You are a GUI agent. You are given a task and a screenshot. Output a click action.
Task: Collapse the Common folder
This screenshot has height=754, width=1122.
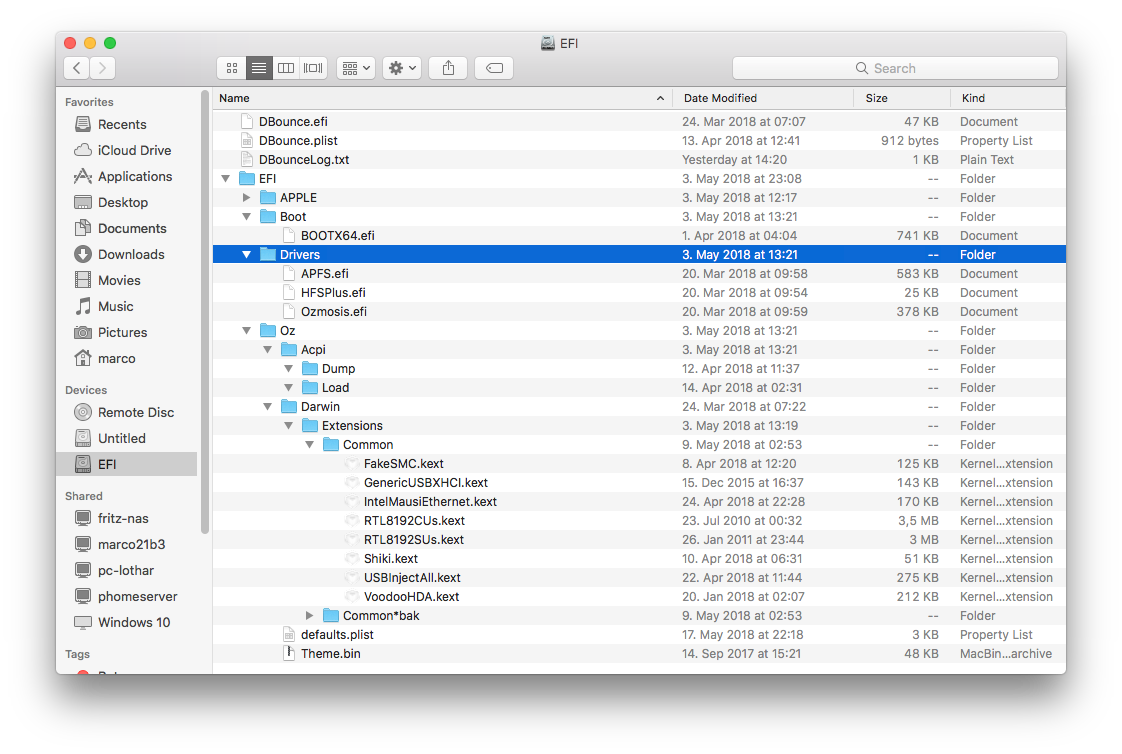click(310, 444)
